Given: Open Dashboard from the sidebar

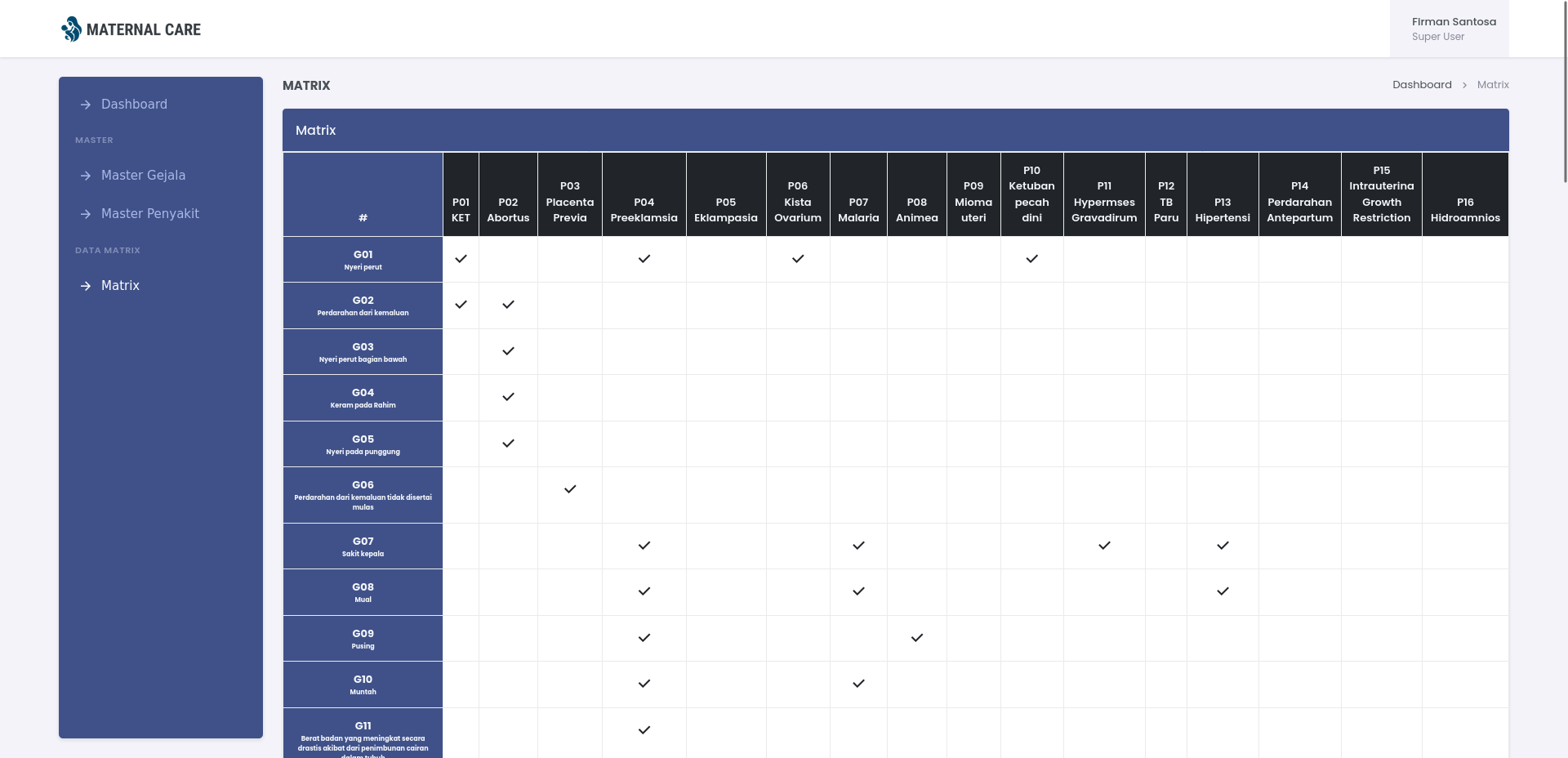Looking at the screenshot, I should click(161, 105).
